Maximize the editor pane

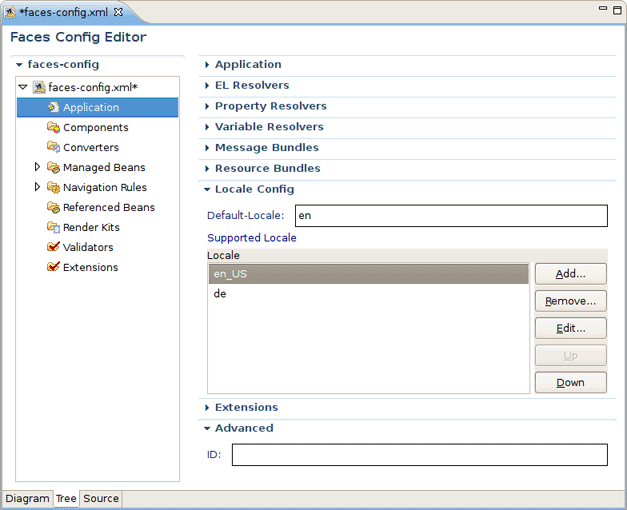(x=617, y=10)
